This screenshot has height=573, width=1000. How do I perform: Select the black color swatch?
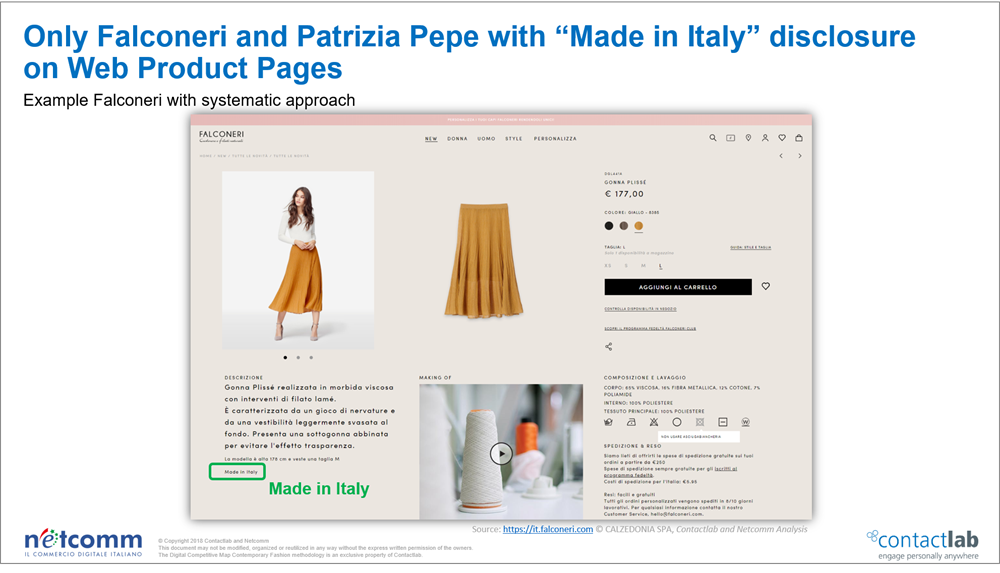click(608, 226)
